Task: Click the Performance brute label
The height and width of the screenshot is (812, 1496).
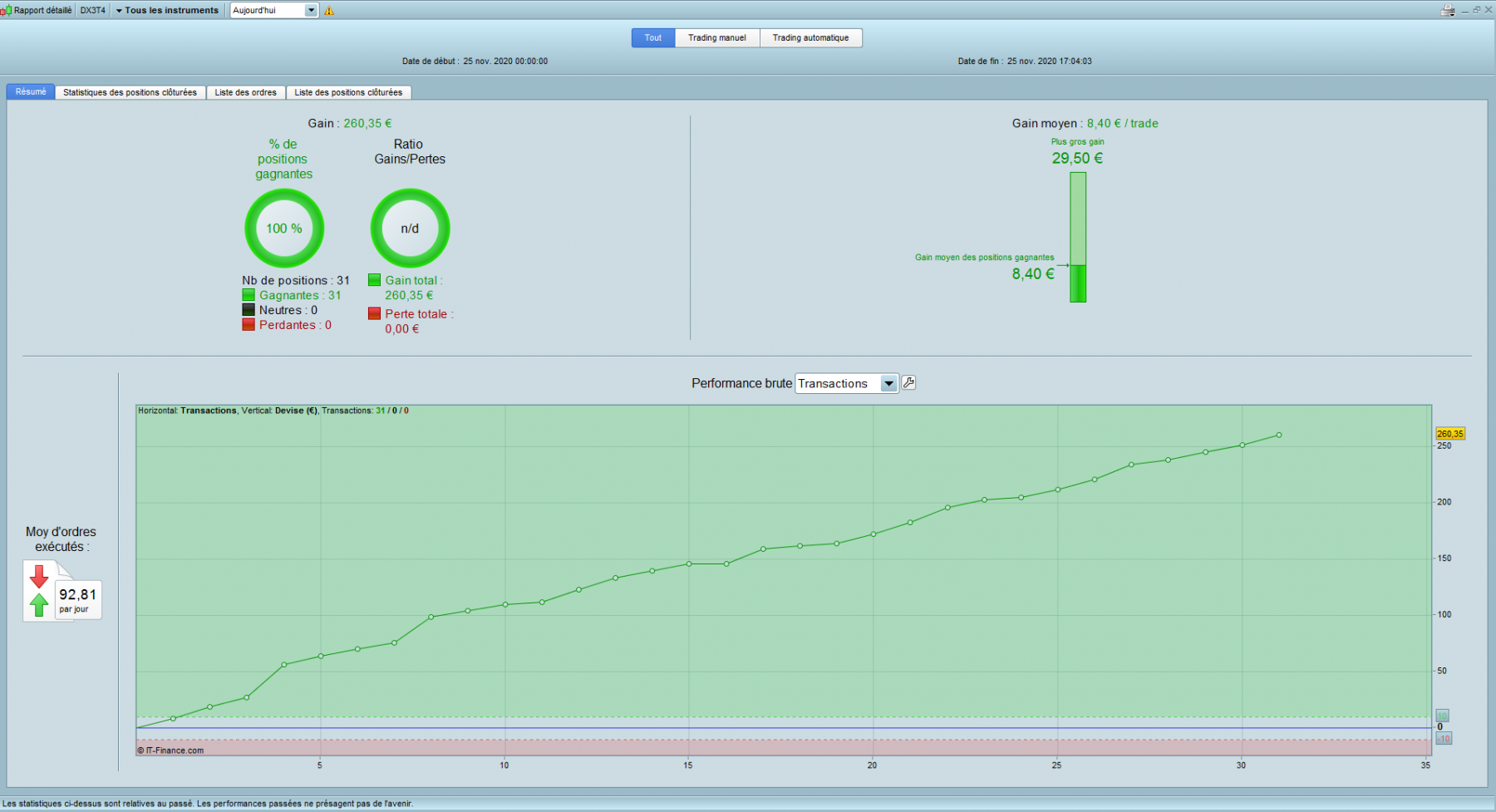Action: coord(741,383)
